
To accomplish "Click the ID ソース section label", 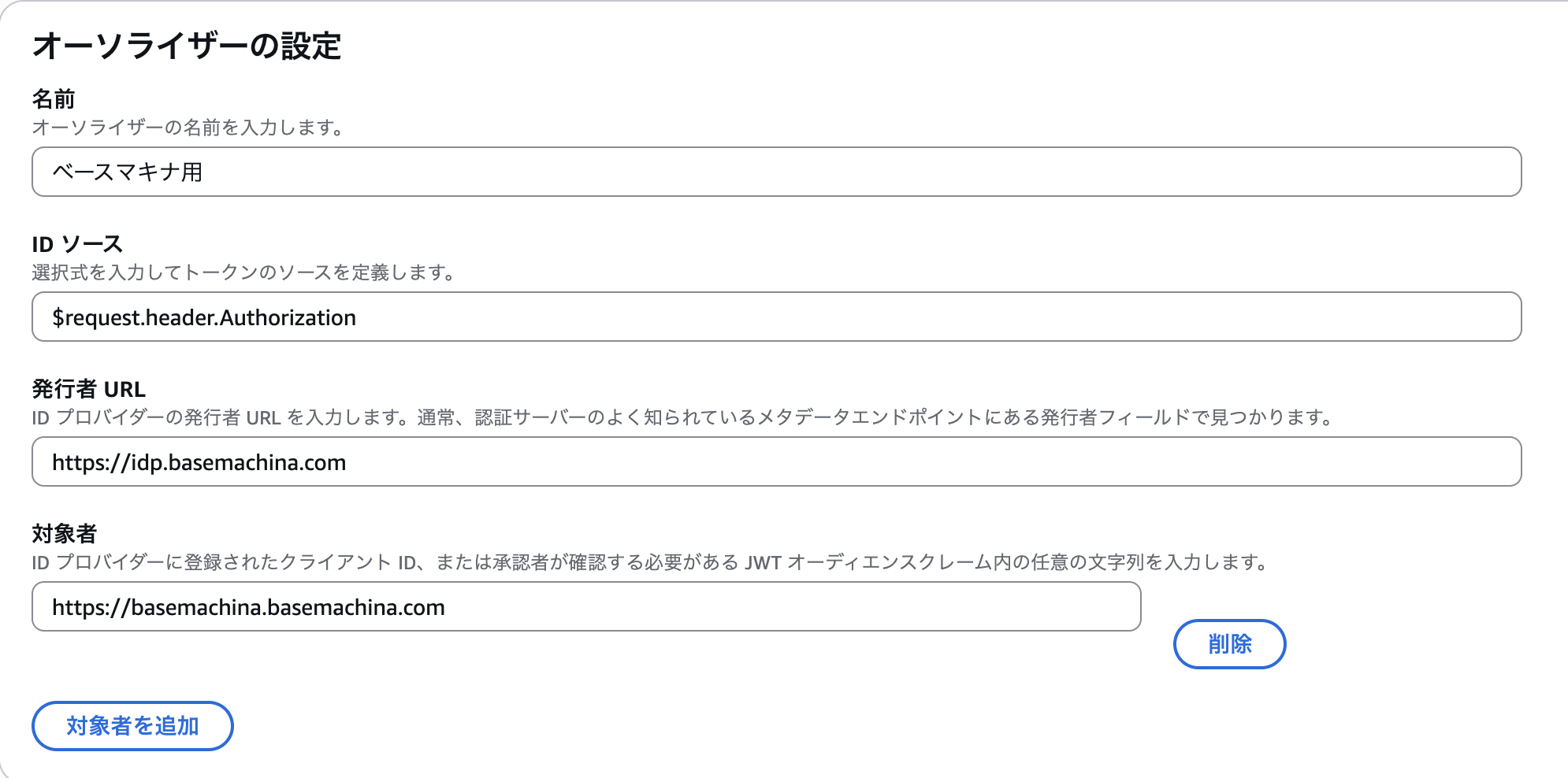I will (x=76, y=243).
